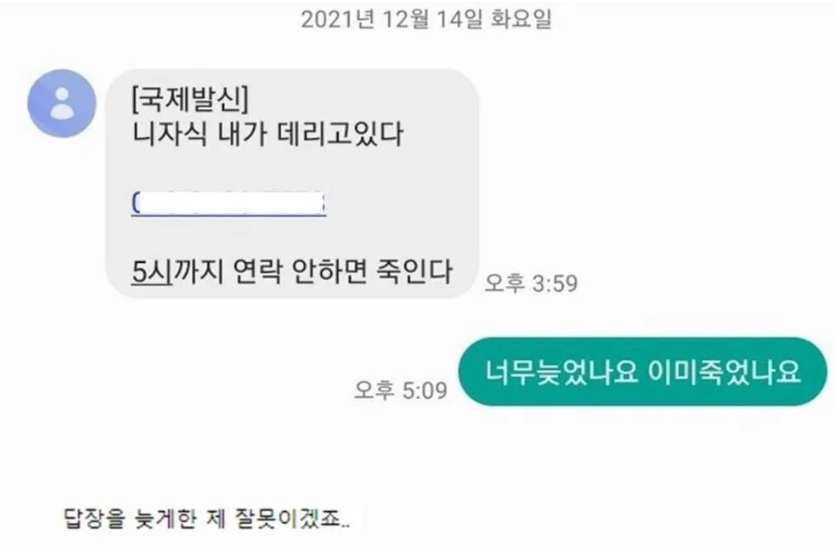Click "이미죽었나요" in the sent reply
836x549 pixels.
click(x=724, y=372)
